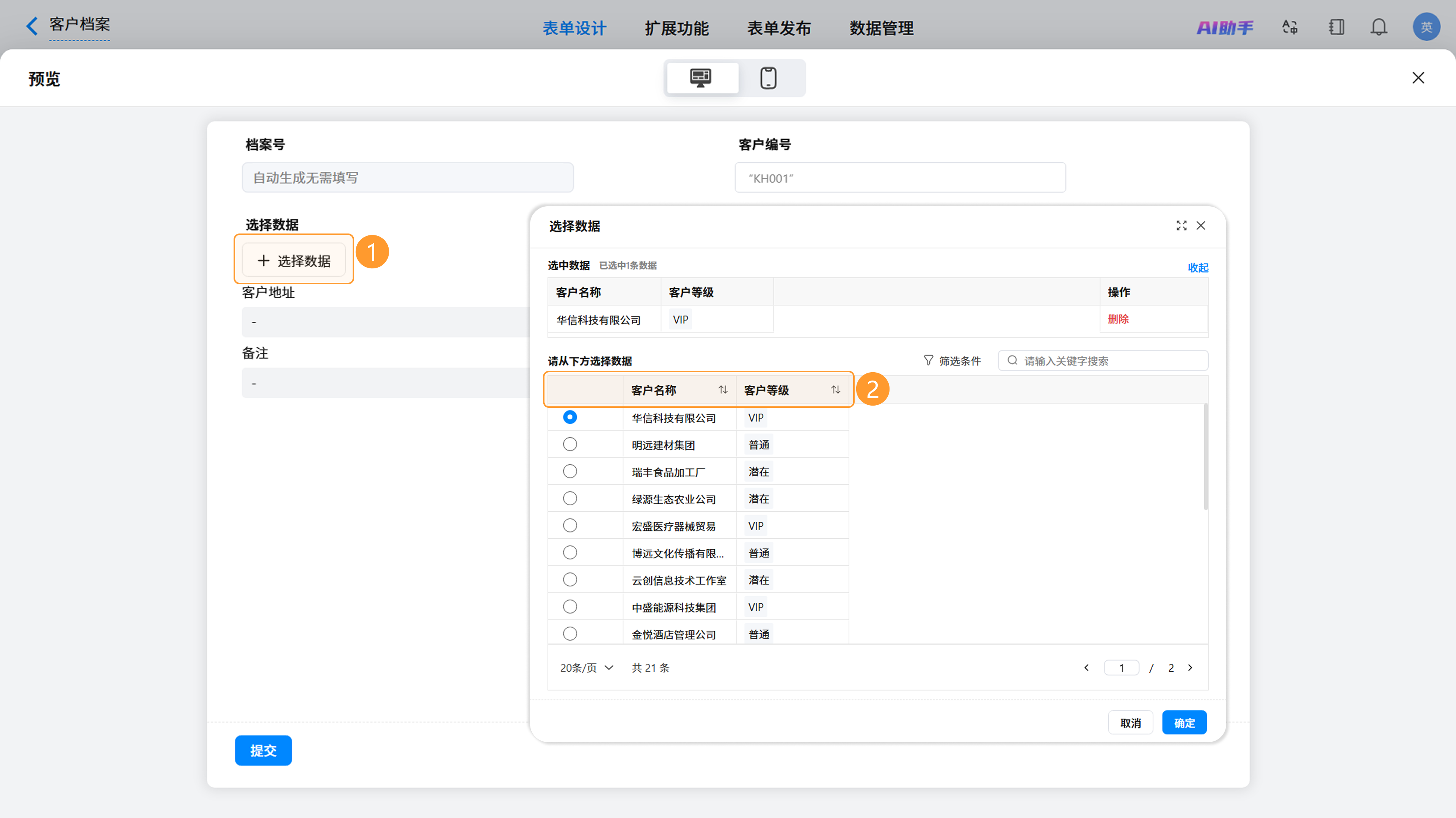Click 普通 level of 金悦酒店管理公司
The height and width of the screenshot is (818, 1456).
tap(758, 635)
